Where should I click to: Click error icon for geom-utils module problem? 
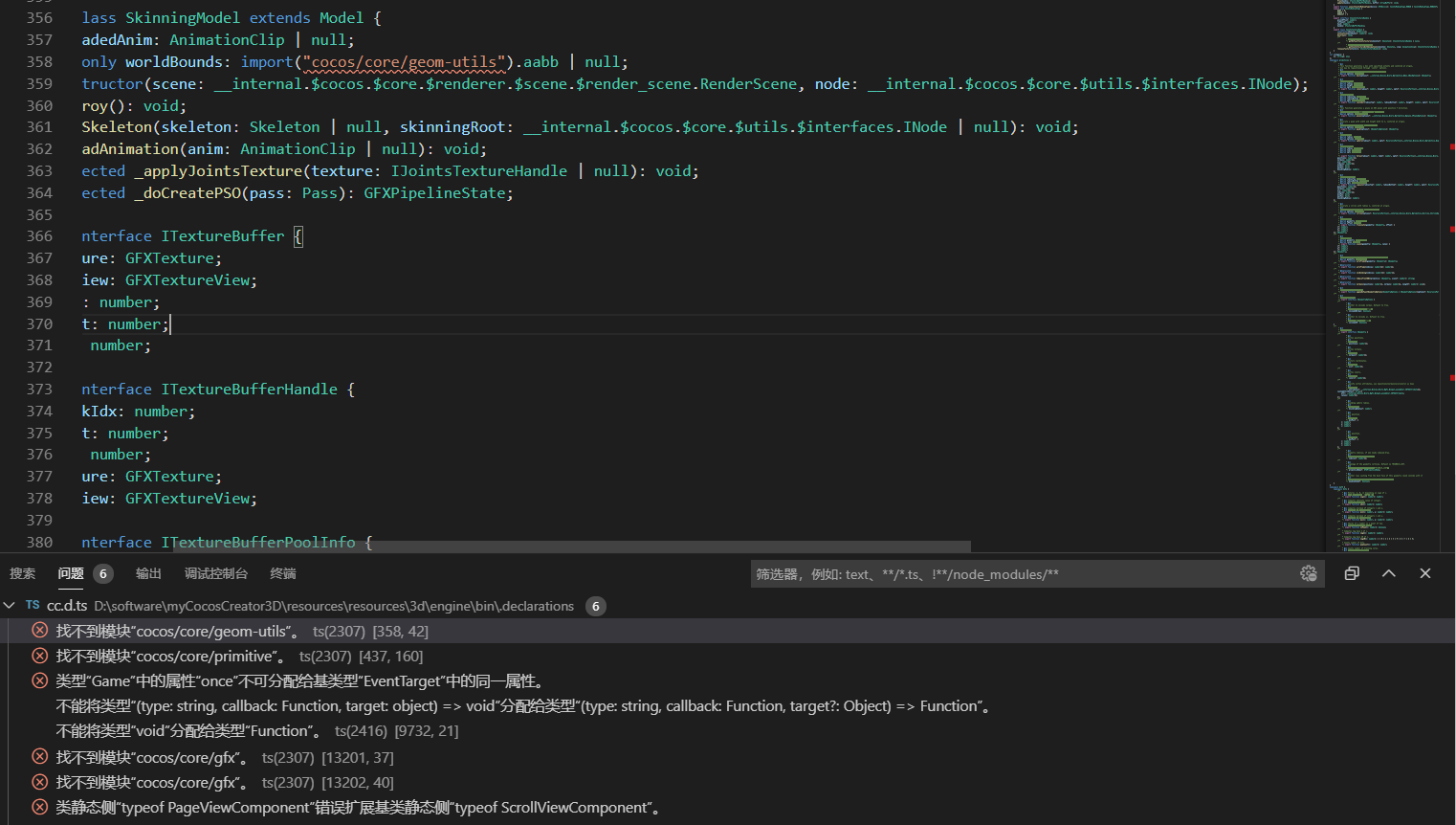(x=40, y=631)
